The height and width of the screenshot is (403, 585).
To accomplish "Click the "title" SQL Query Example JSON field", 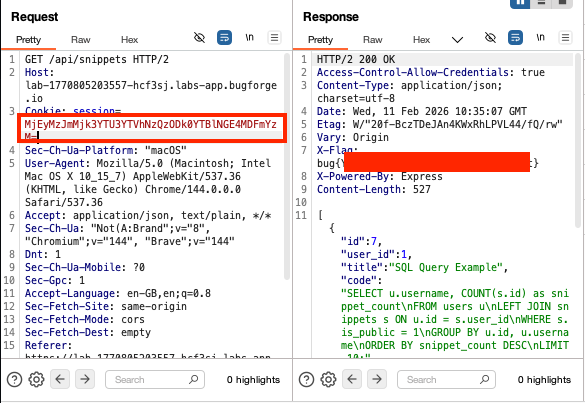I will [x=425, y=267].
